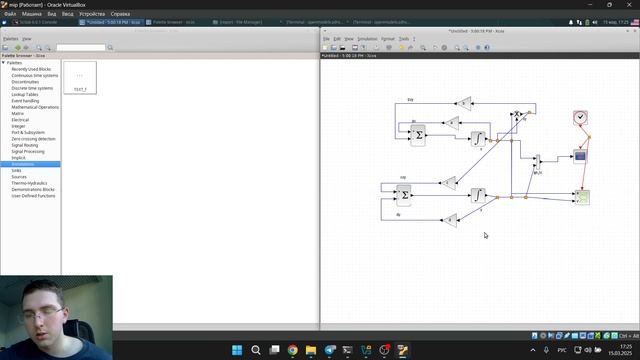Open the Устройства menu in VirtualBox

(92, 14)
